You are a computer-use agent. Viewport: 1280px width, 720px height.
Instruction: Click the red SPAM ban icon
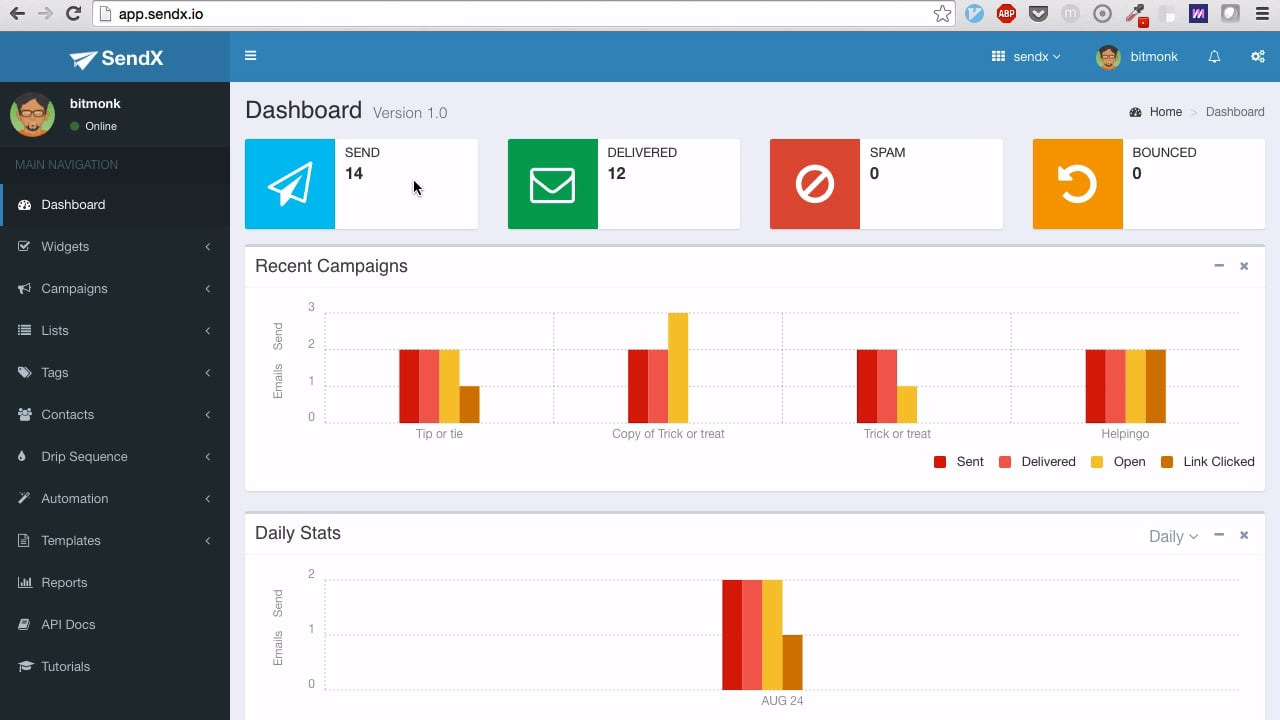tap(814, 184)
